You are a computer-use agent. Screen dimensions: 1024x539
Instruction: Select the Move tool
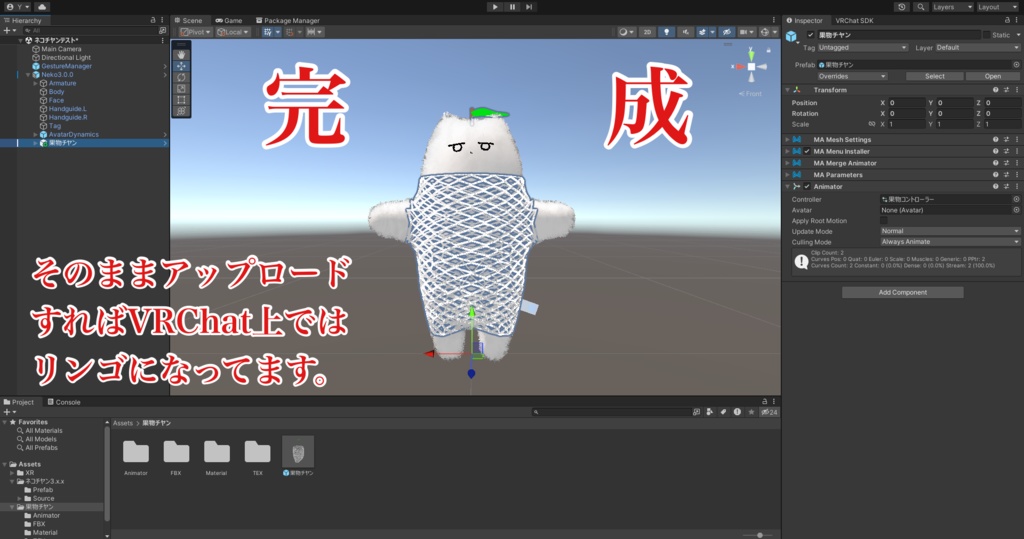tap(181, 66)
